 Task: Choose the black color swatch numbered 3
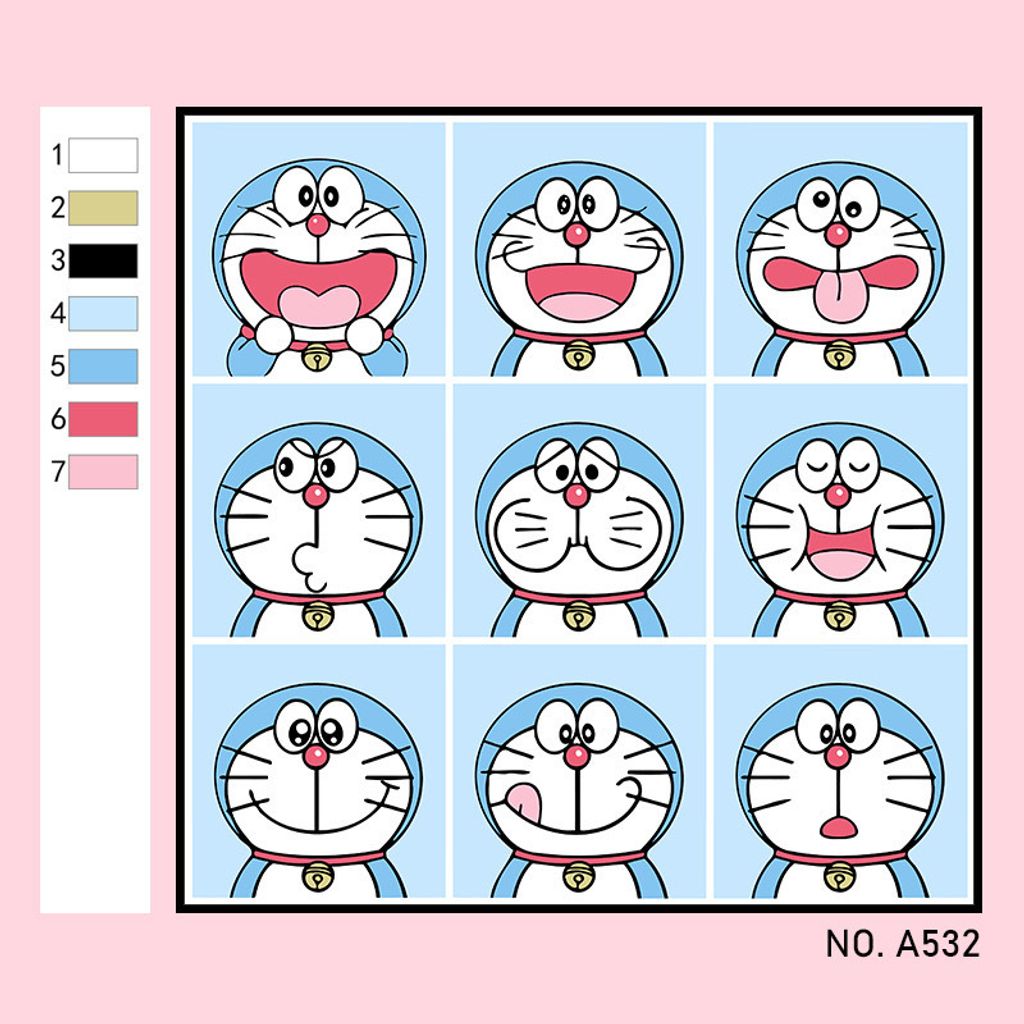click(x=103, y=261)
